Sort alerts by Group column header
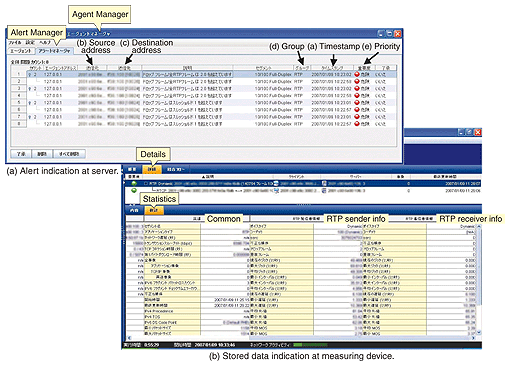 tap(302, 68)
